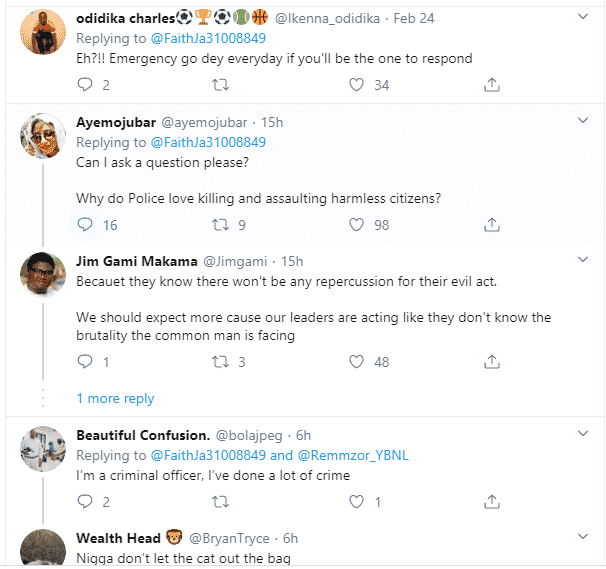This screenshot has width=606, height=569.
Task: Open Jim Gami Makama's profile name
Action: [x=135, y=261]
